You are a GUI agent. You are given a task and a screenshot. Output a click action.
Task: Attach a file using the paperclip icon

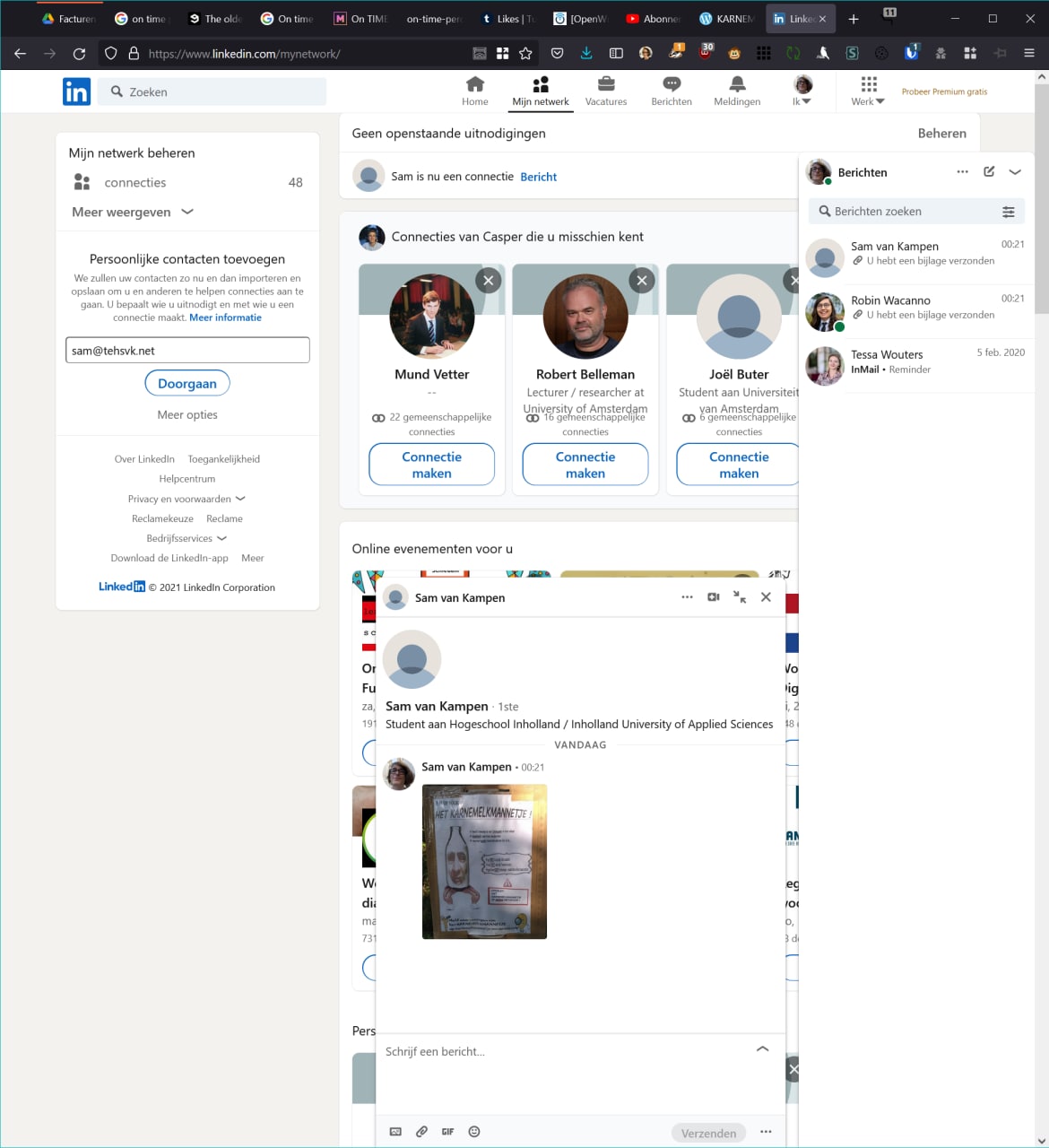coord(421,1132)
